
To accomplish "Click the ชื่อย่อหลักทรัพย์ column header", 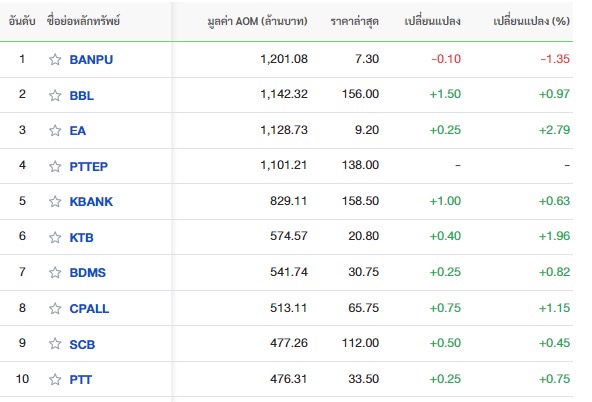I will click(83, 20).
